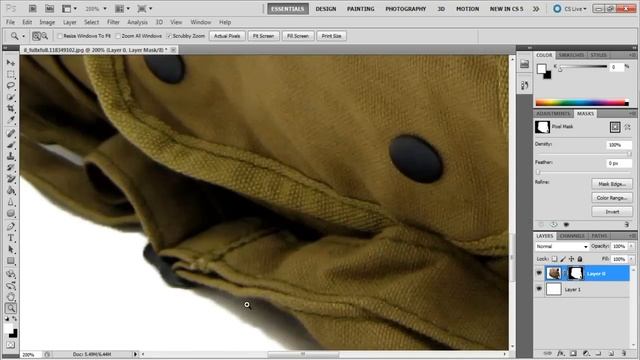Viewport: 640px width, 360px height.
Task: Switch to the Channels tab
Action: [x=571, y=236]
